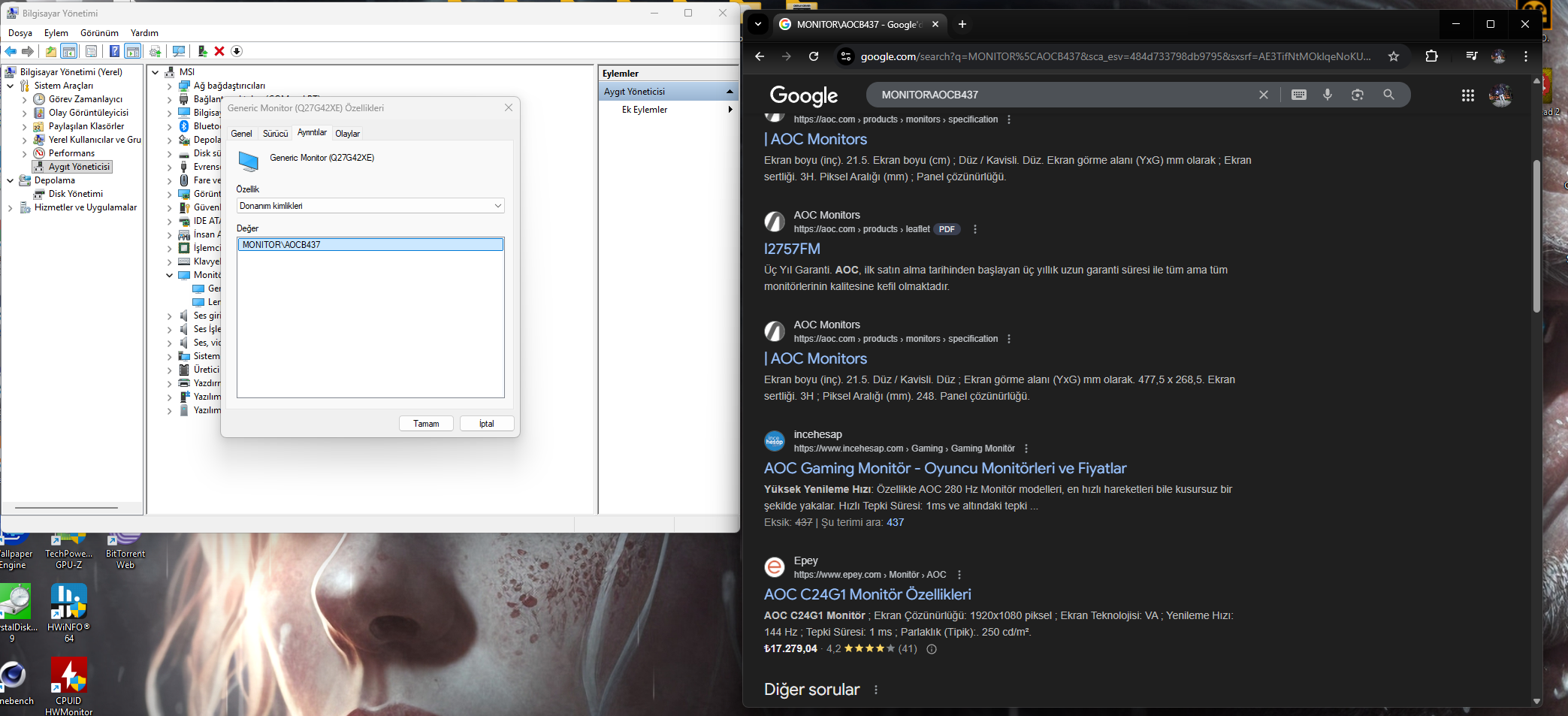1568x716 pixels.
Task: Open the Properties toolbar icon
Action: (x=91, y=51)
